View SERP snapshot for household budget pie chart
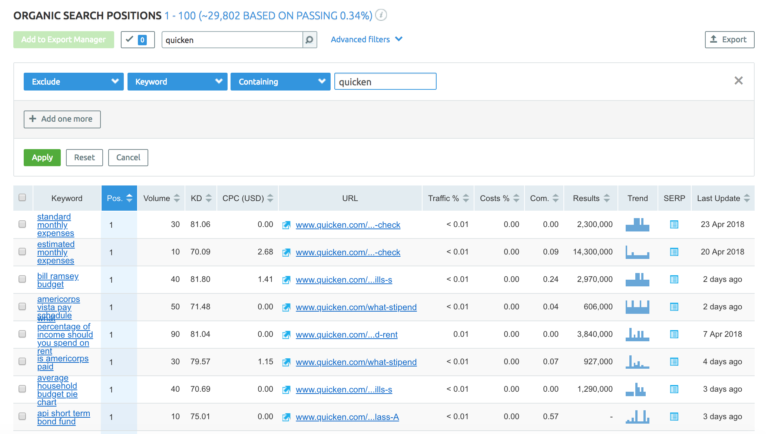The image size is (768, 434). pyautogui.click(x=674, y=389)
